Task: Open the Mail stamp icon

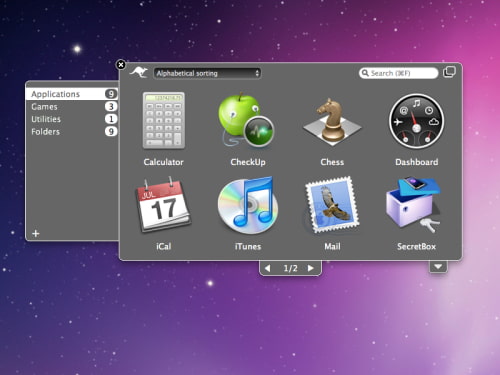Action: [x=332, y=205]
